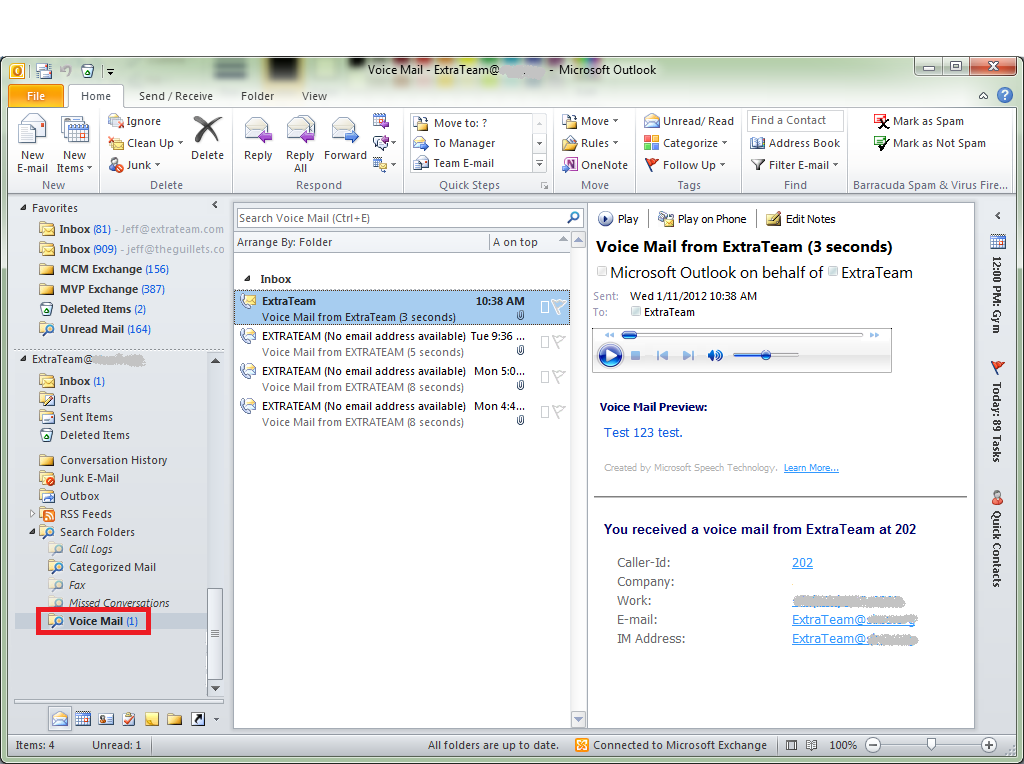1024x764 pixels.
Task: Open the File tab
Action: [36, 96]
